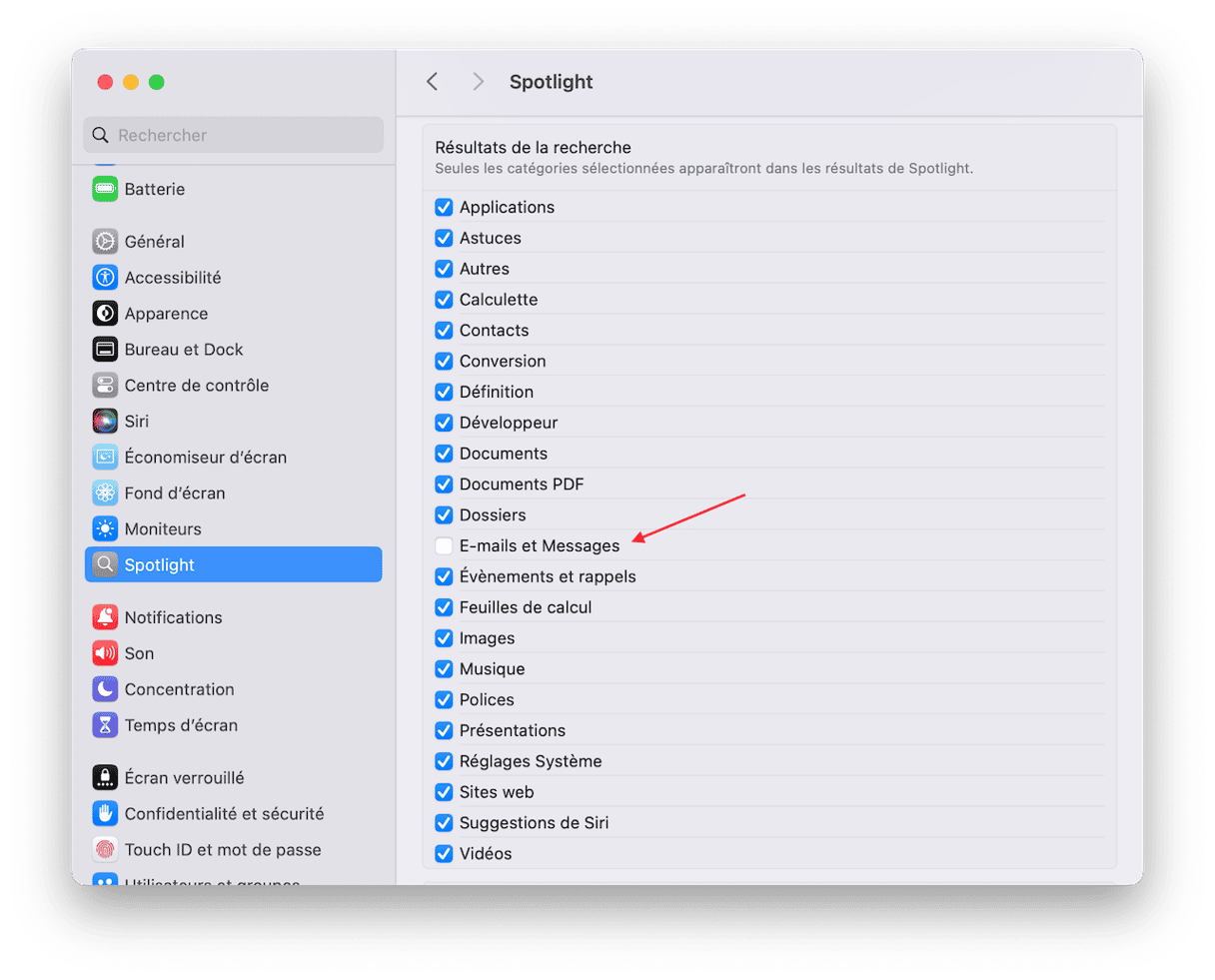Open Bureau et Dock settings
The height and width of the screenshot is (980, 1215).
[234, 350]
